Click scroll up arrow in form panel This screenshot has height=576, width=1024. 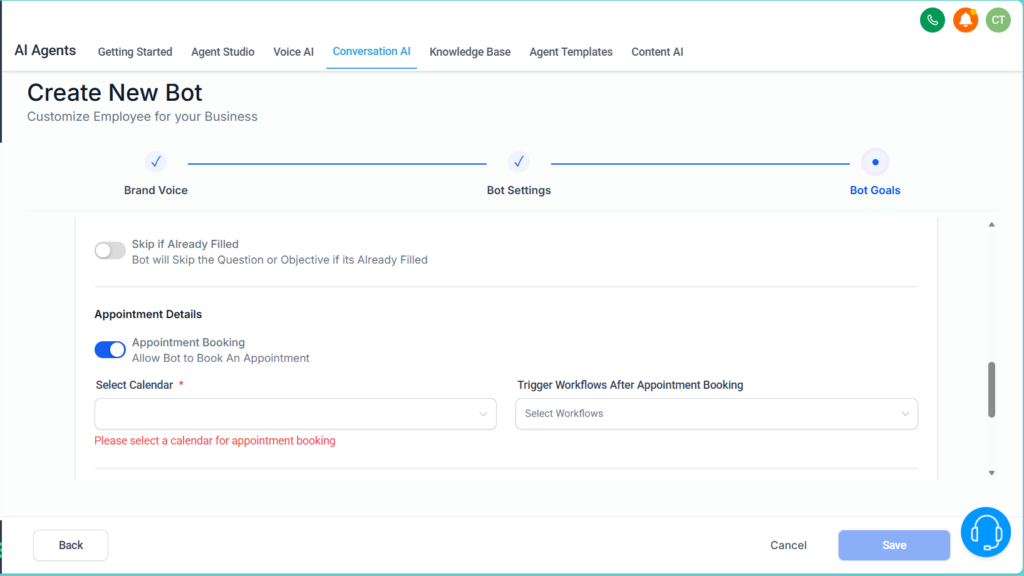pos(991,225)
